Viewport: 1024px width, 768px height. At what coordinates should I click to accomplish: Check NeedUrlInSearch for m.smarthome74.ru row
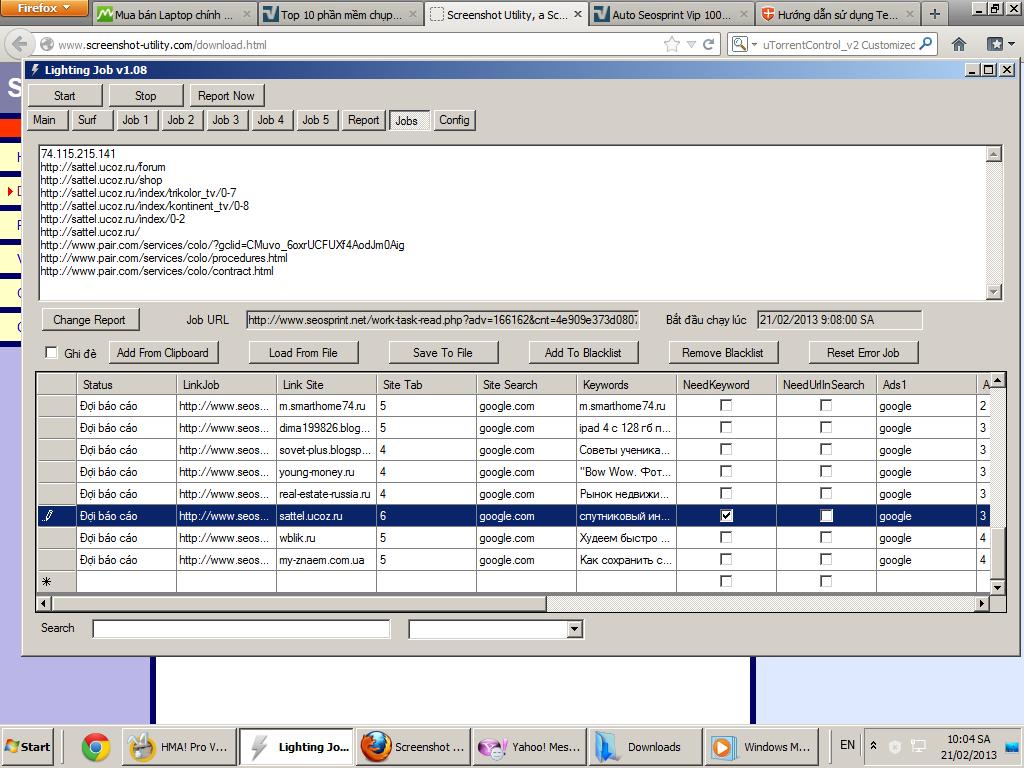coord(826,406)
